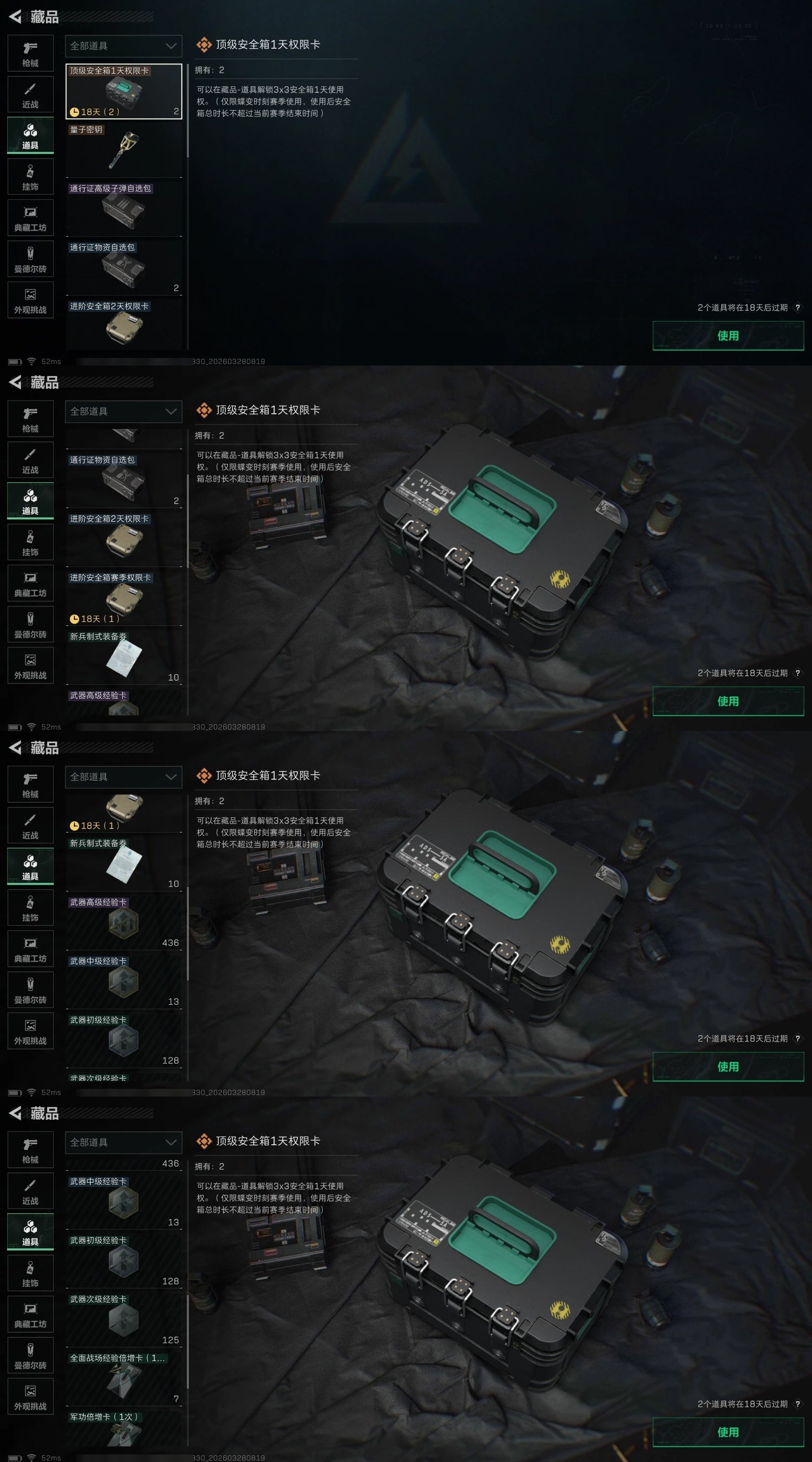Open 枪械 tab on the triangle-logo background screen

pos(30,53)
